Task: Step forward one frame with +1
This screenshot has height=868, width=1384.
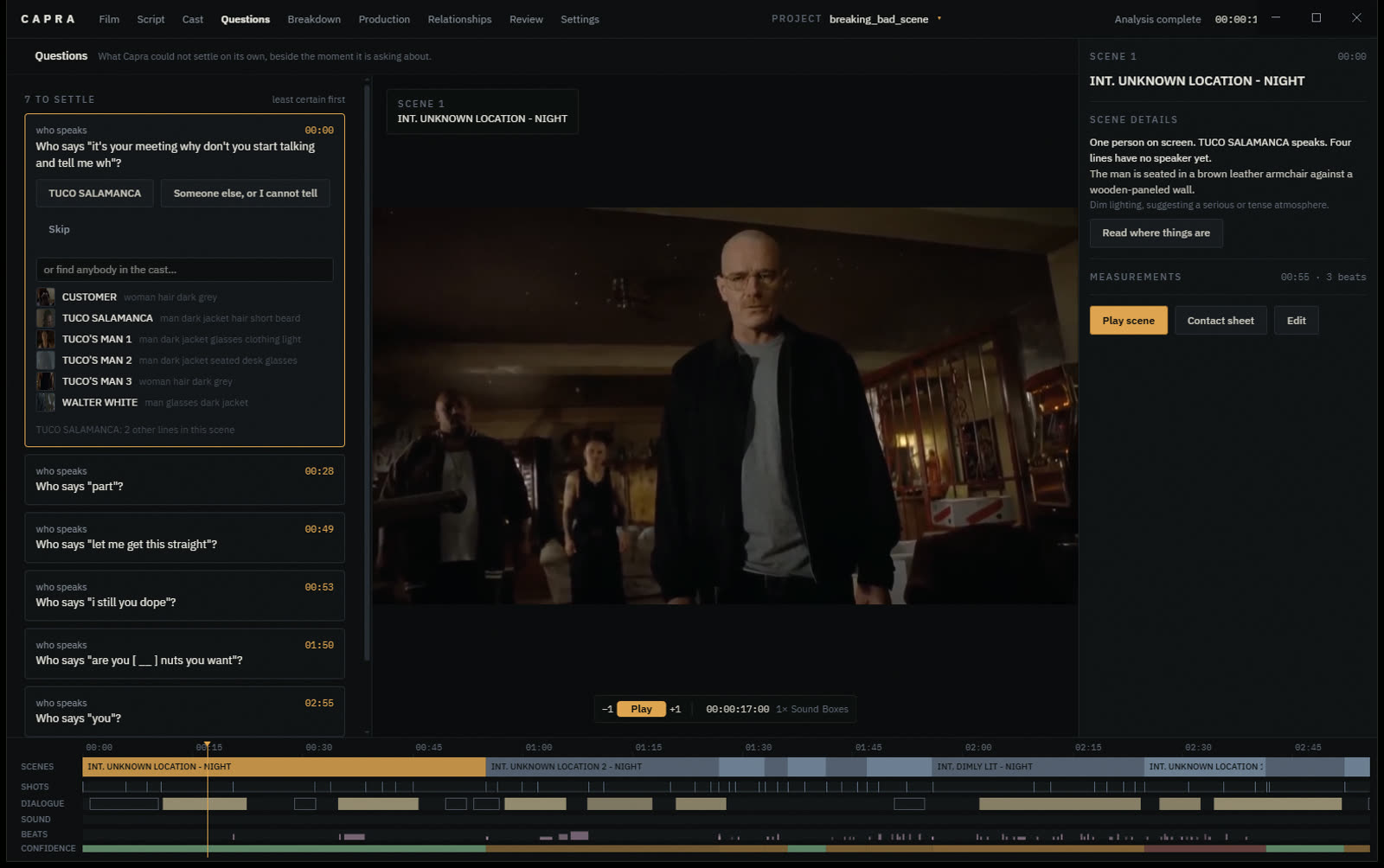Action: pyautogui.click(x=676, y=709)
